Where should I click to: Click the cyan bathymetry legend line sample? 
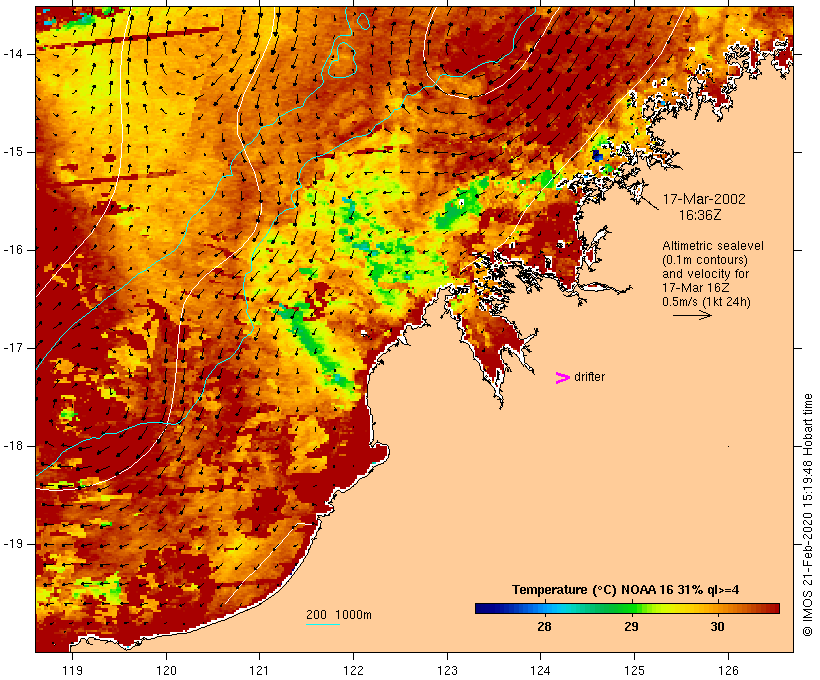pyautogui.click(x=323, y=624)
